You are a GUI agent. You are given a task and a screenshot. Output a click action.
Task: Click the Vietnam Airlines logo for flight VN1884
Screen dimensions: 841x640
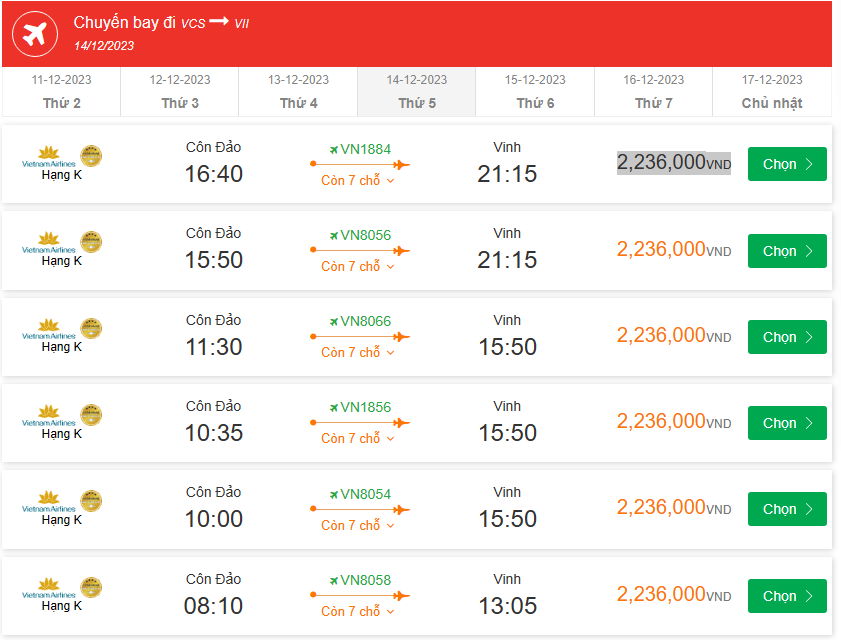[49, 157]
